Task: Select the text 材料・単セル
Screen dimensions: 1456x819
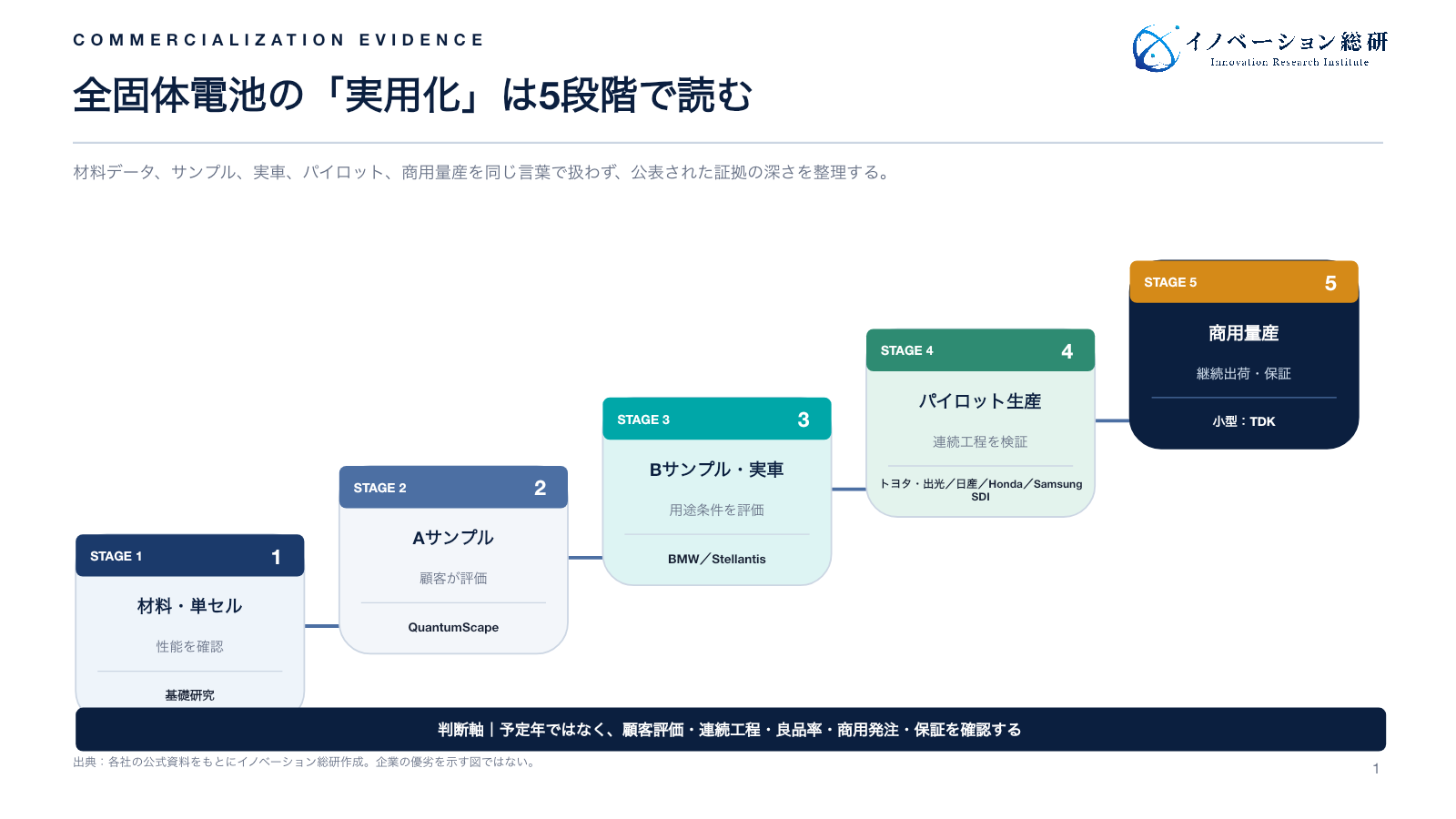Action: coord(189,606)
